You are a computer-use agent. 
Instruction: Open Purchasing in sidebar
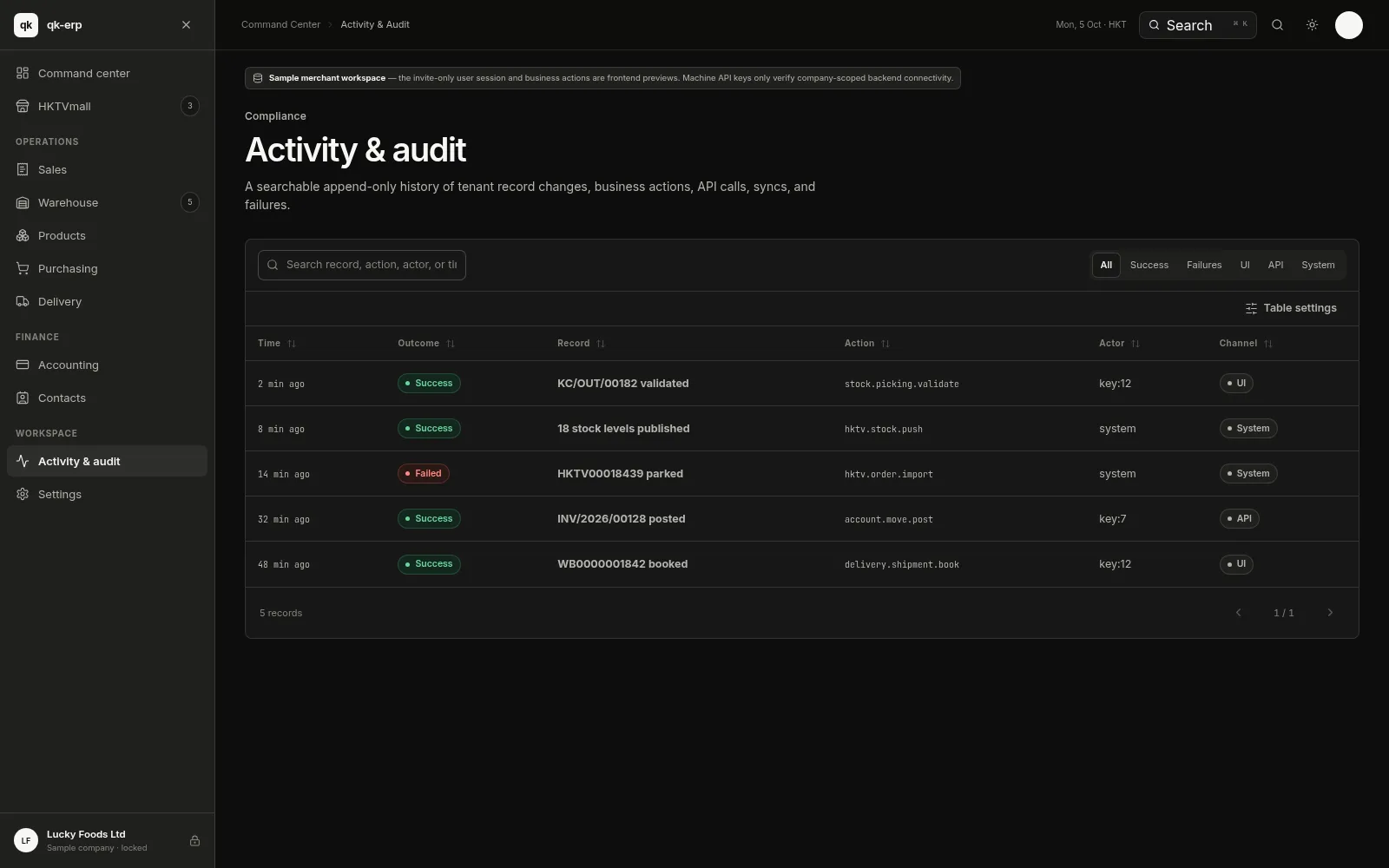click(107, 268)
